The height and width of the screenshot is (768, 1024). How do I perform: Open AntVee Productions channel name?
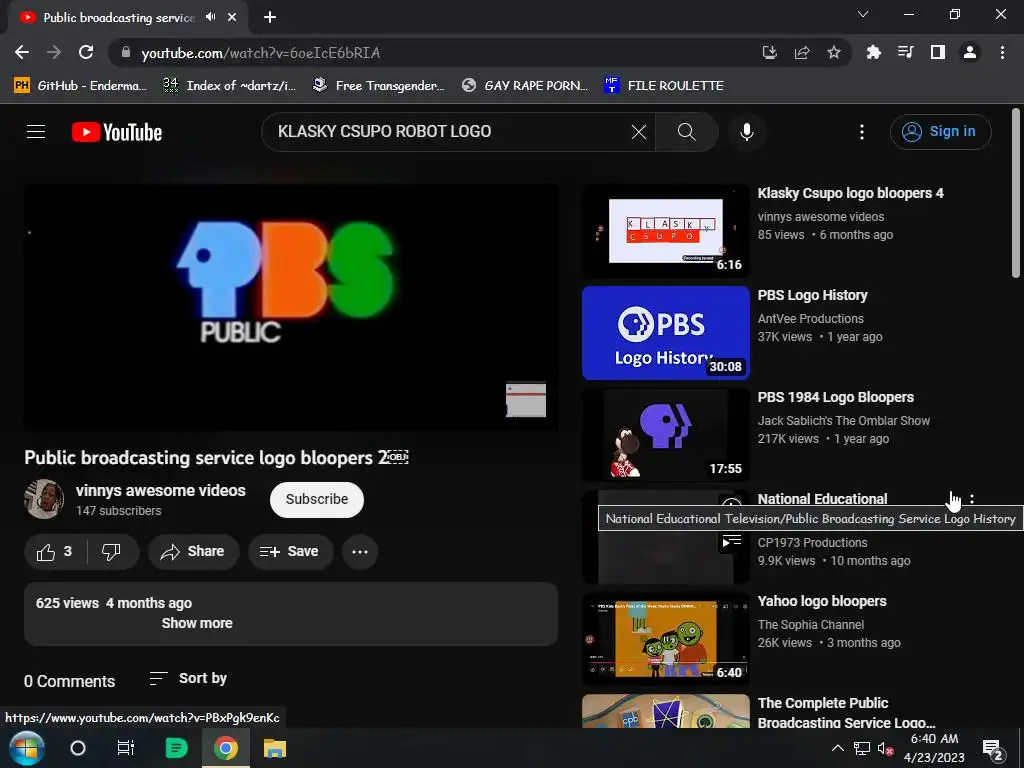810,319
